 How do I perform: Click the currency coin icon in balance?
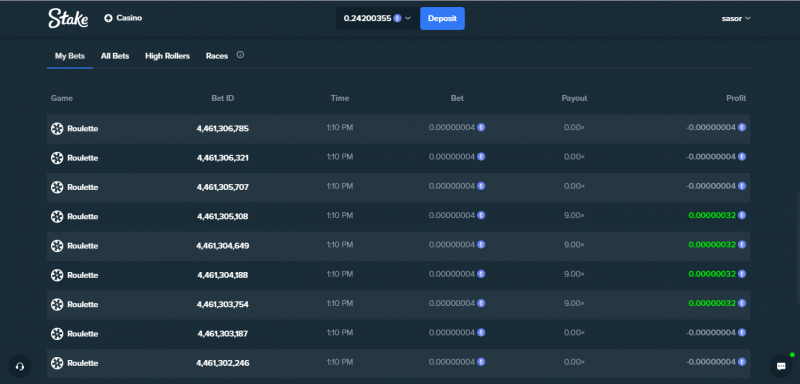coord(397,18)
